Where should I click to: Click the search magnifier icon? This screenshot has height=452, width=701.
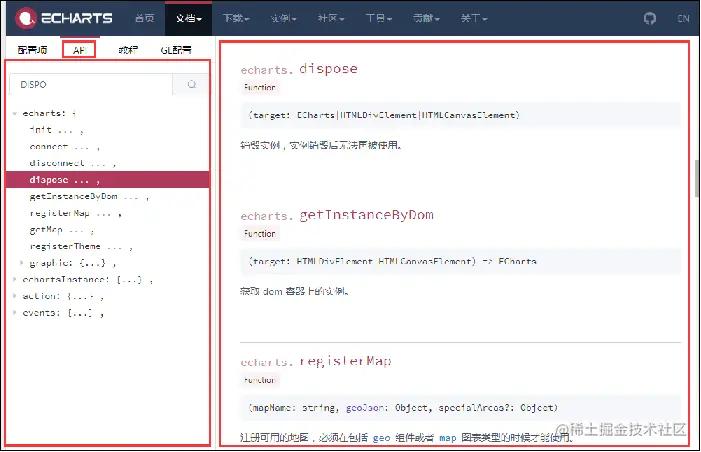pos(192,84)
